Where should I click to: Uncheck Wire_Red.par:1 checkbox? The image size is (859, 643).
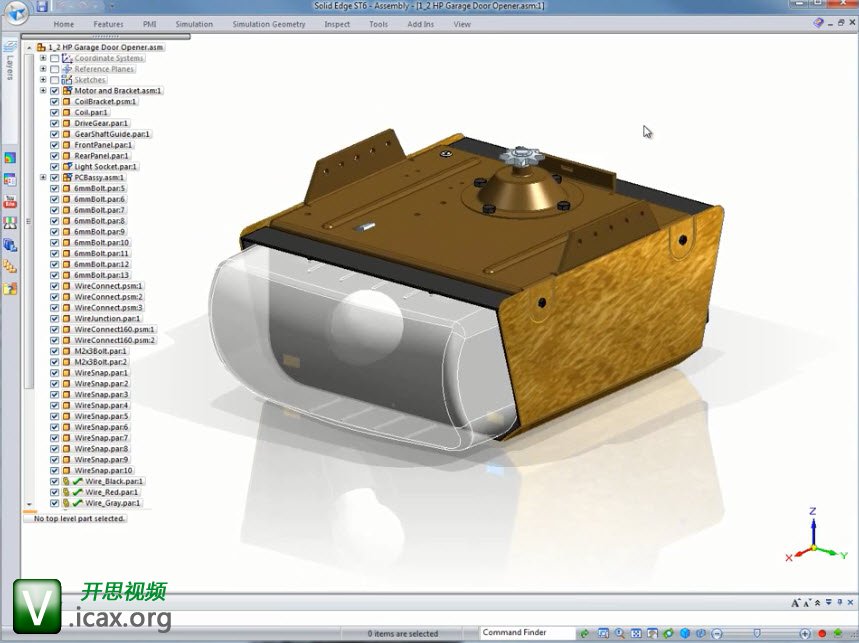[x=55, y=492]
